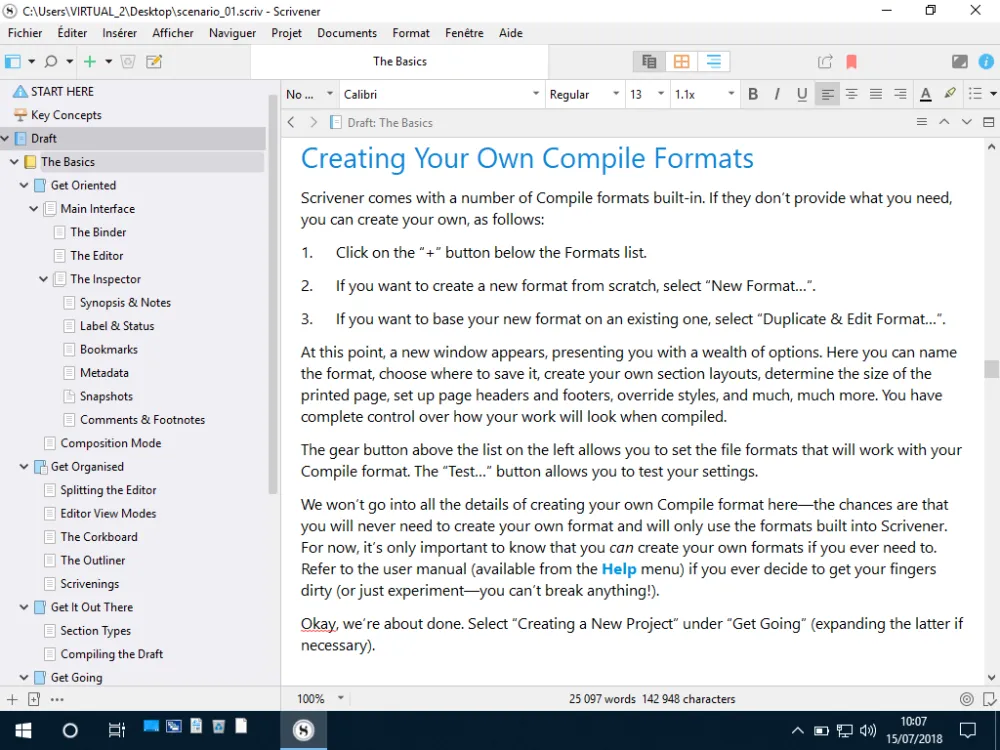Click footer document note icon

990,699
